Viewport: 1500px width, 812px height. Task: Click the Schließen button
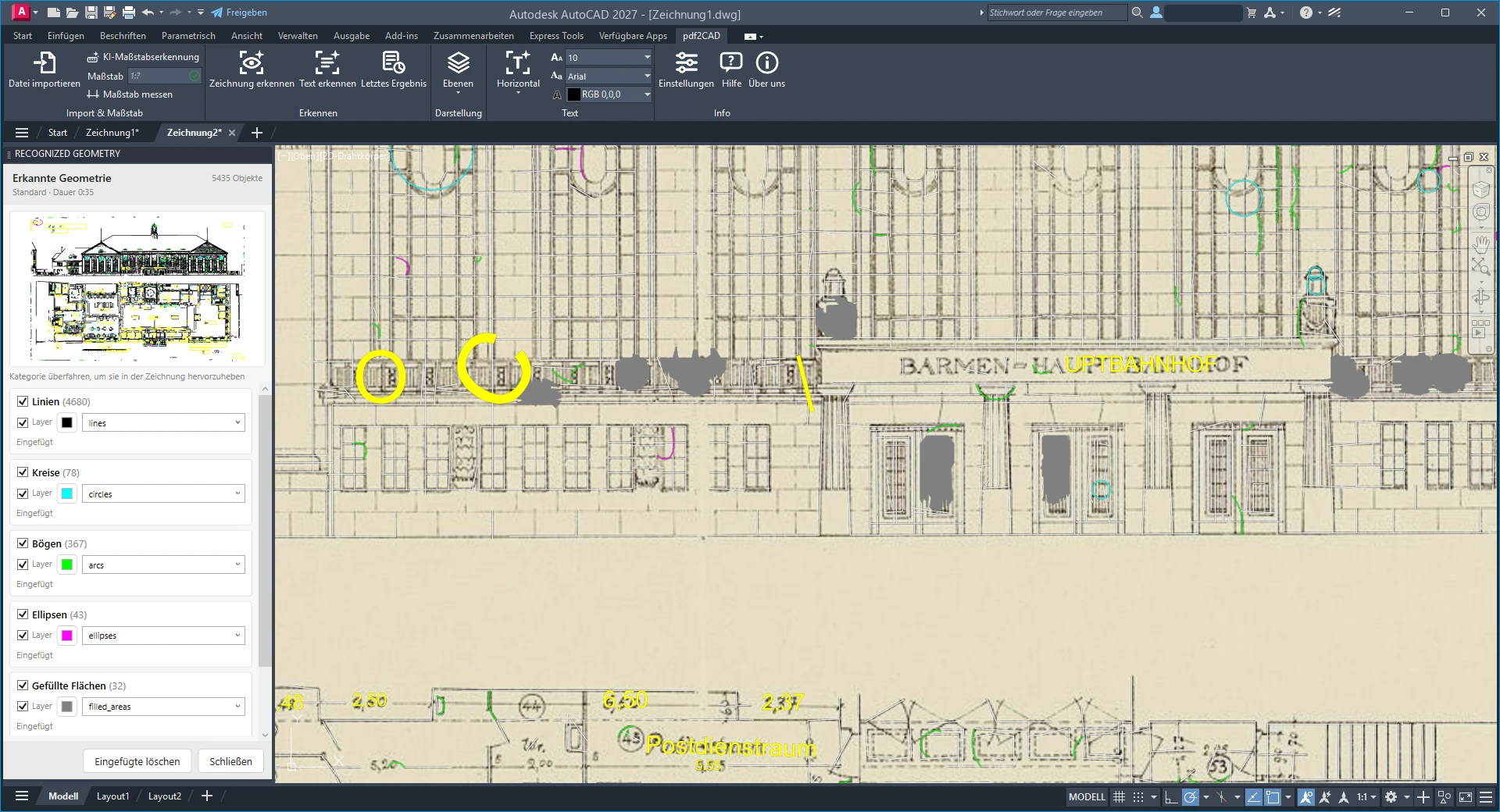coord(230,761)
